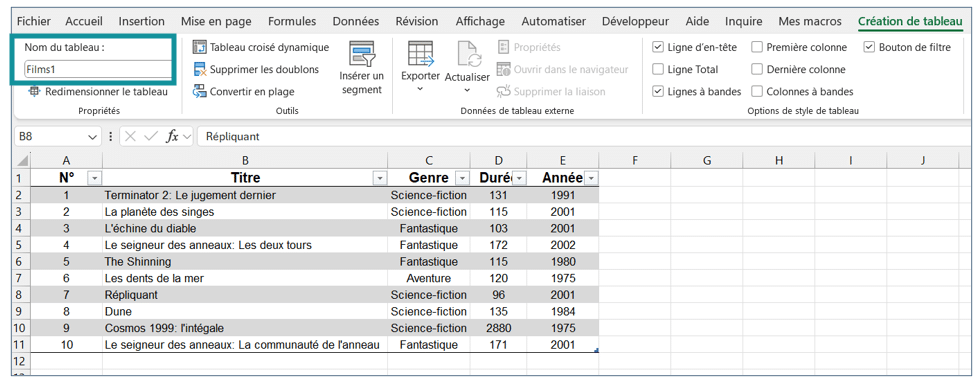Viewport: 980px width, 382px height.
Task: Select column B header
Action: pyautogui.click(x=245, y=161)
